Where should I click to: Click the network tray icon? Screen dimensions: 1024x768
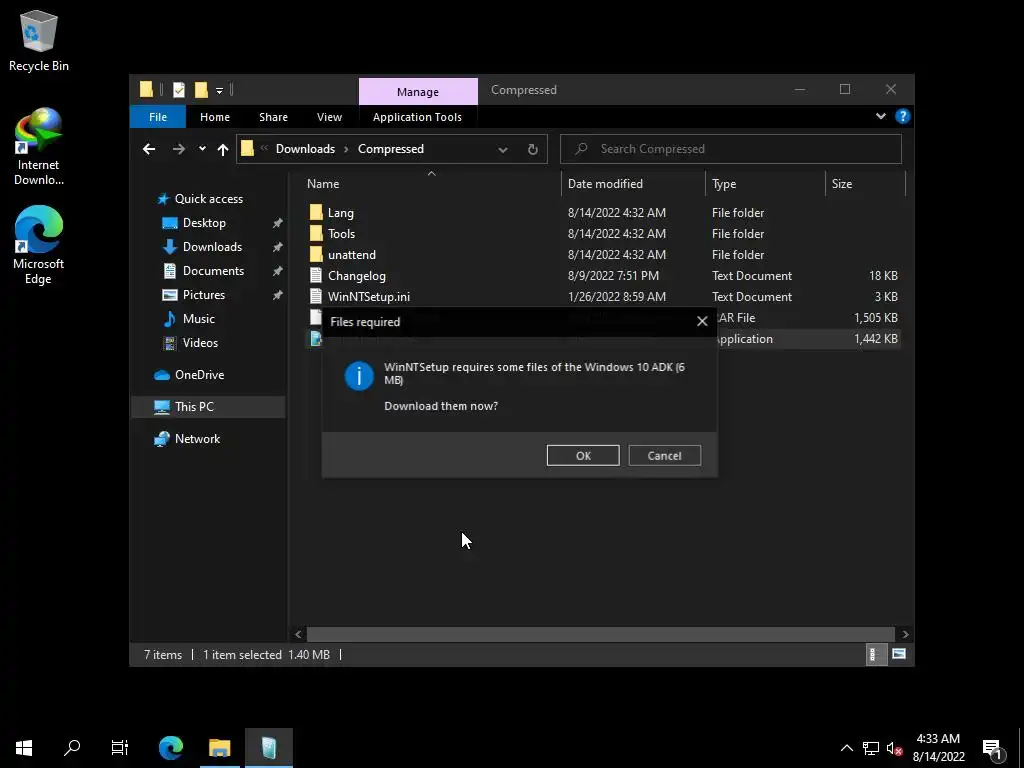(871, 748)
